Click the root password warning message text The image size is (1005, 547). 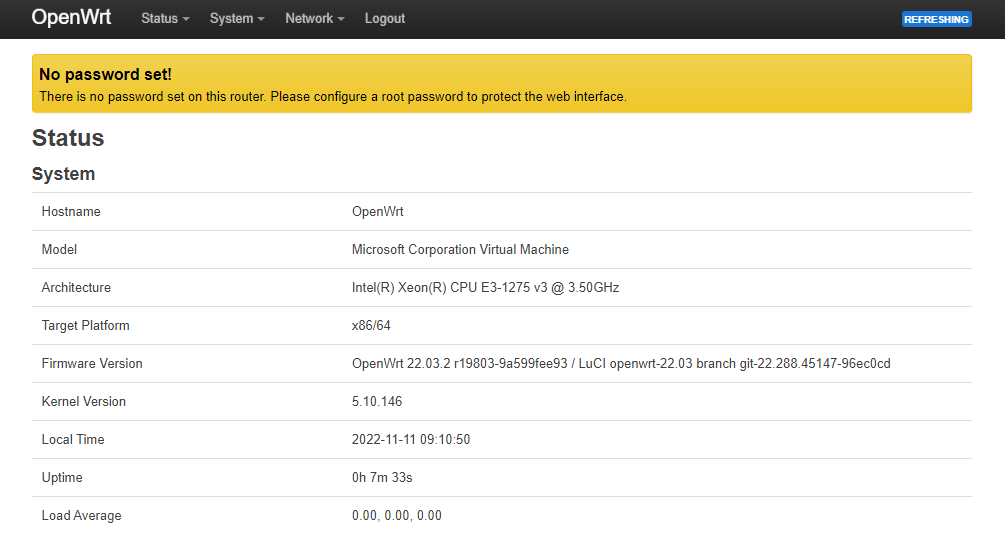[x=332, y=97]
